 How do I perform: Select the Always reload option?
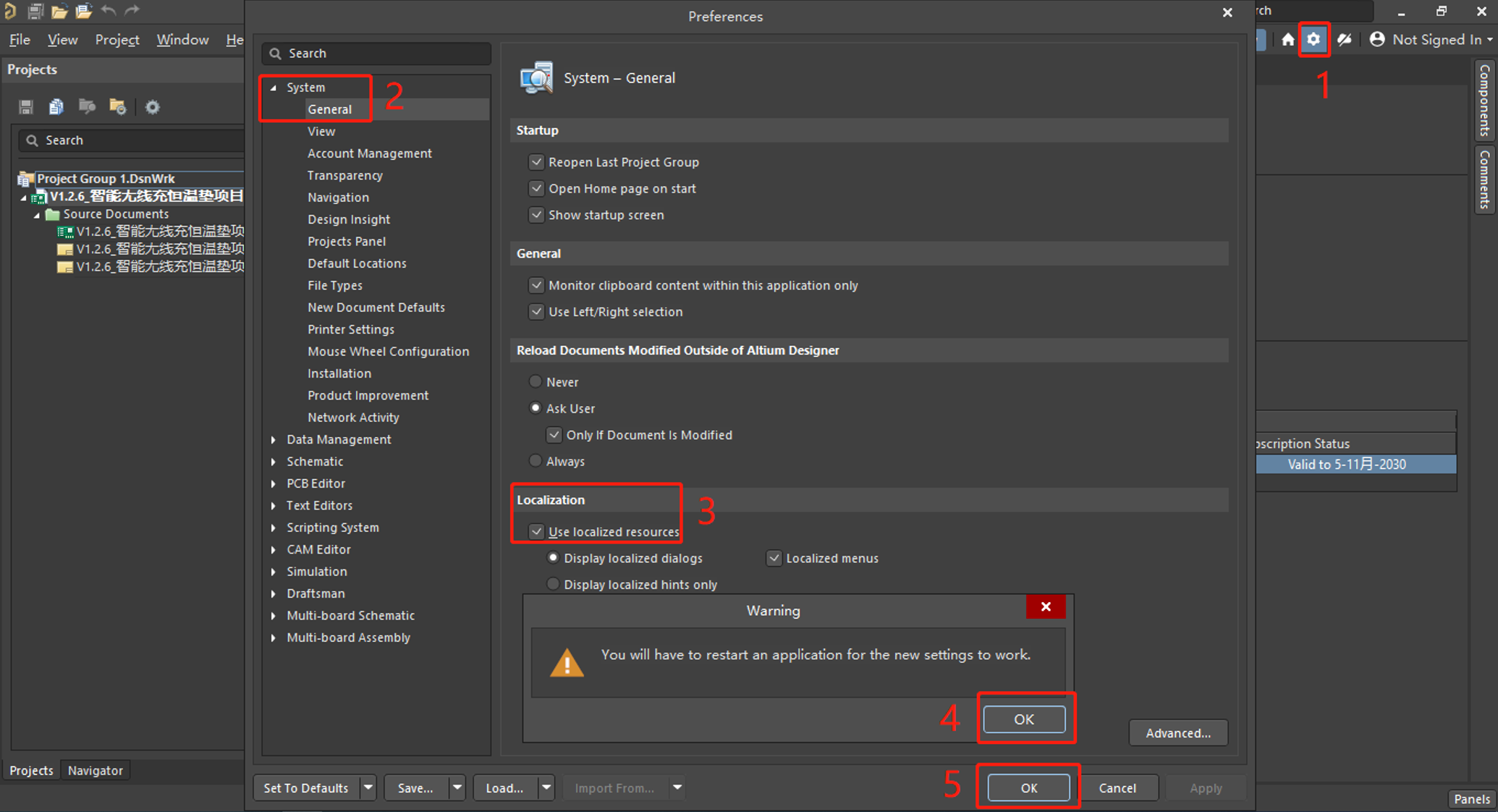(x=536, y=461)
